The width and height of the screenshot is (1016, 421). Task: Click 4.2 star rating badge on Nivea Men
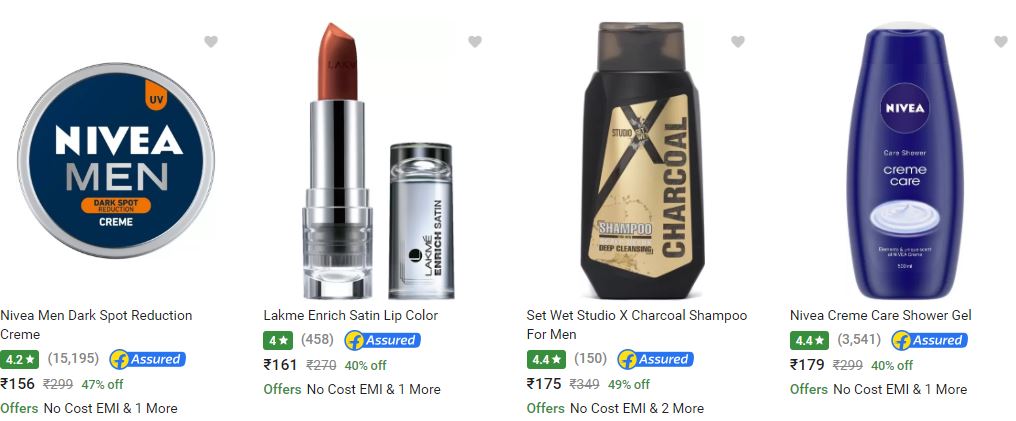tap(19, 359)
